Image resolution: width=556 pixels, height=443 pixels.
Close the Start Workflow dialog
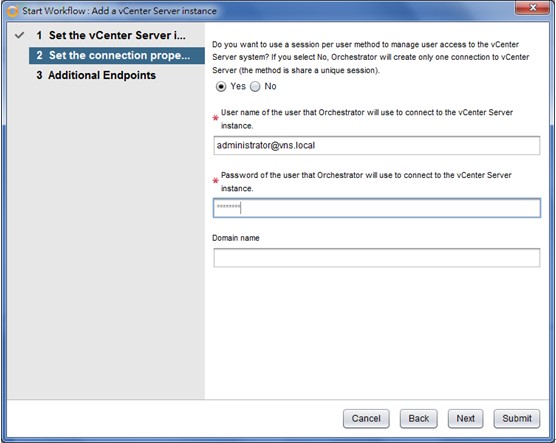tap(532, 7)
